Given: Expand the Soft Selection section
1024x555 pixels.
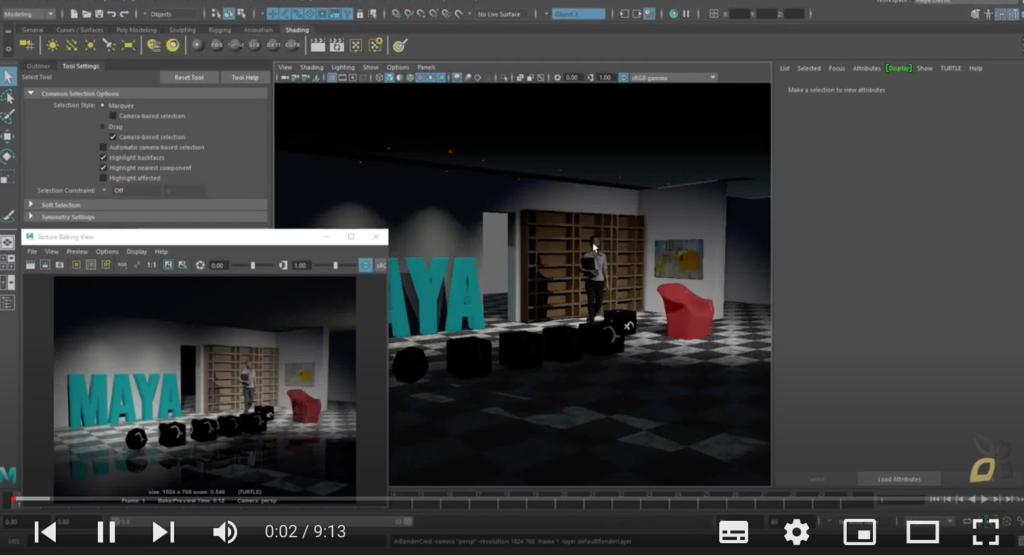Looking at the screenshot, I should [x=31, y=204].
